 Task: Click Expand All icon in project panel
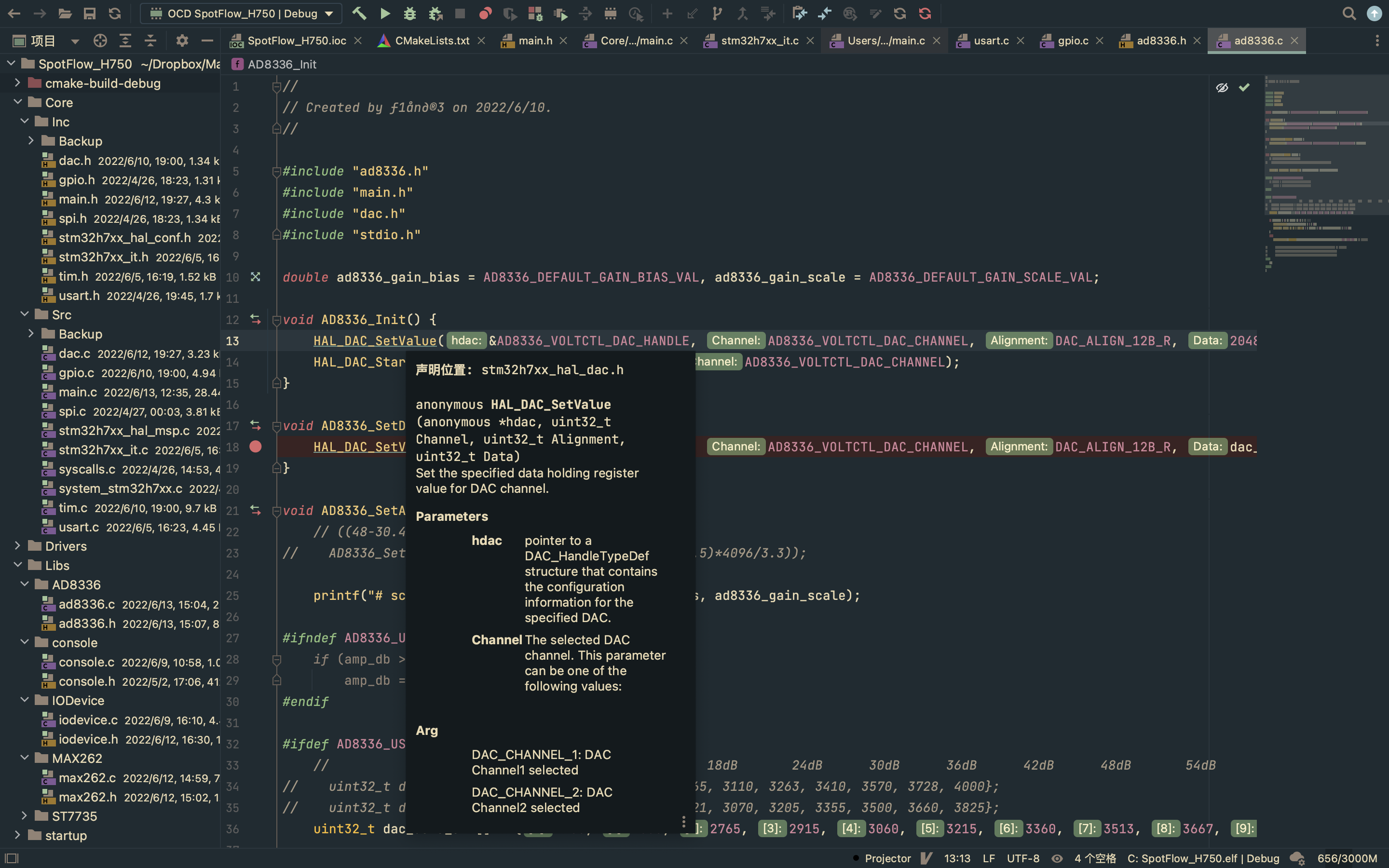tap(125, 40)
